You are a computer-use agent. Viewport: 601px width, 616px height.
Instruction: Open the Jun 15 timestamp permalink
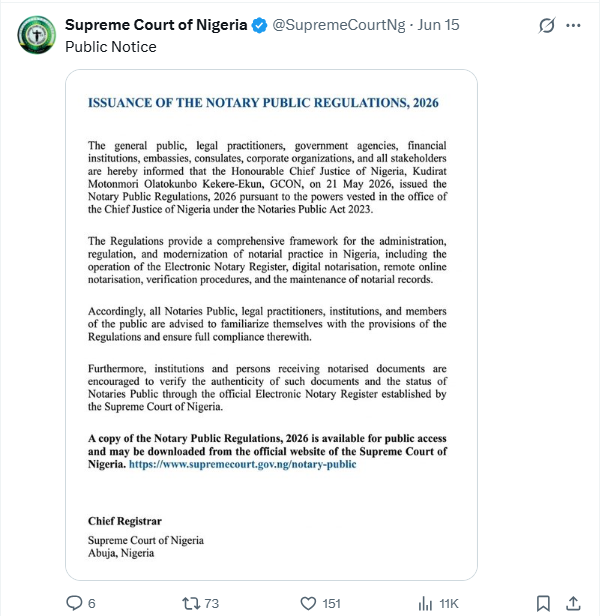(438, 25)
